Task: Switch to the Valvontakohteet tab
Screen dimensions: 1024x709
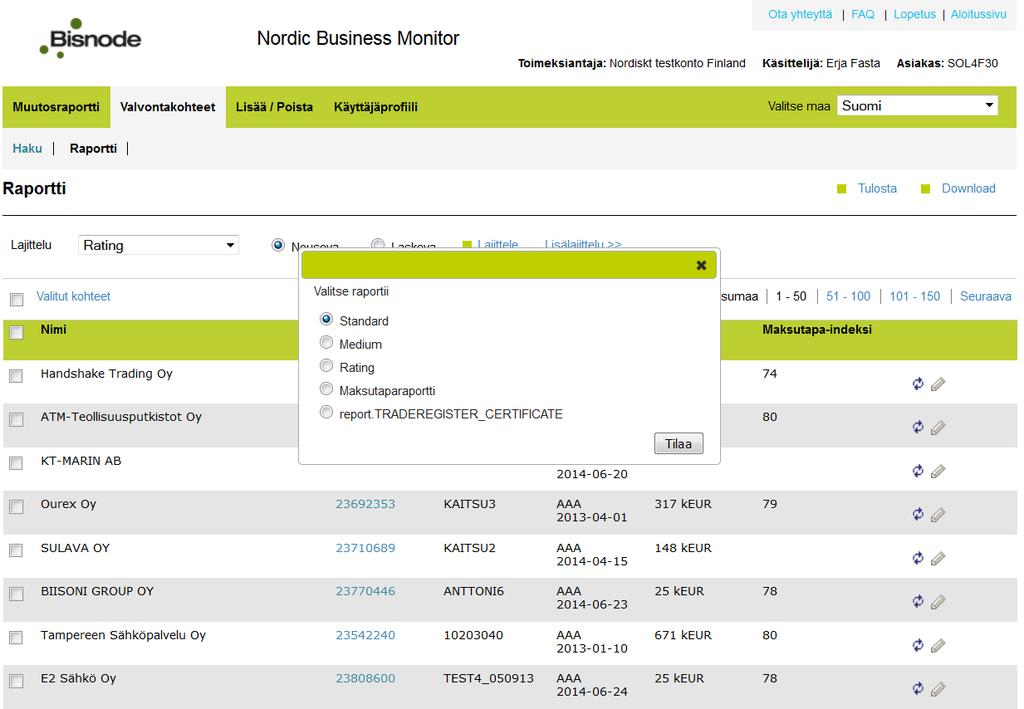Action: (x=168, y=107)
